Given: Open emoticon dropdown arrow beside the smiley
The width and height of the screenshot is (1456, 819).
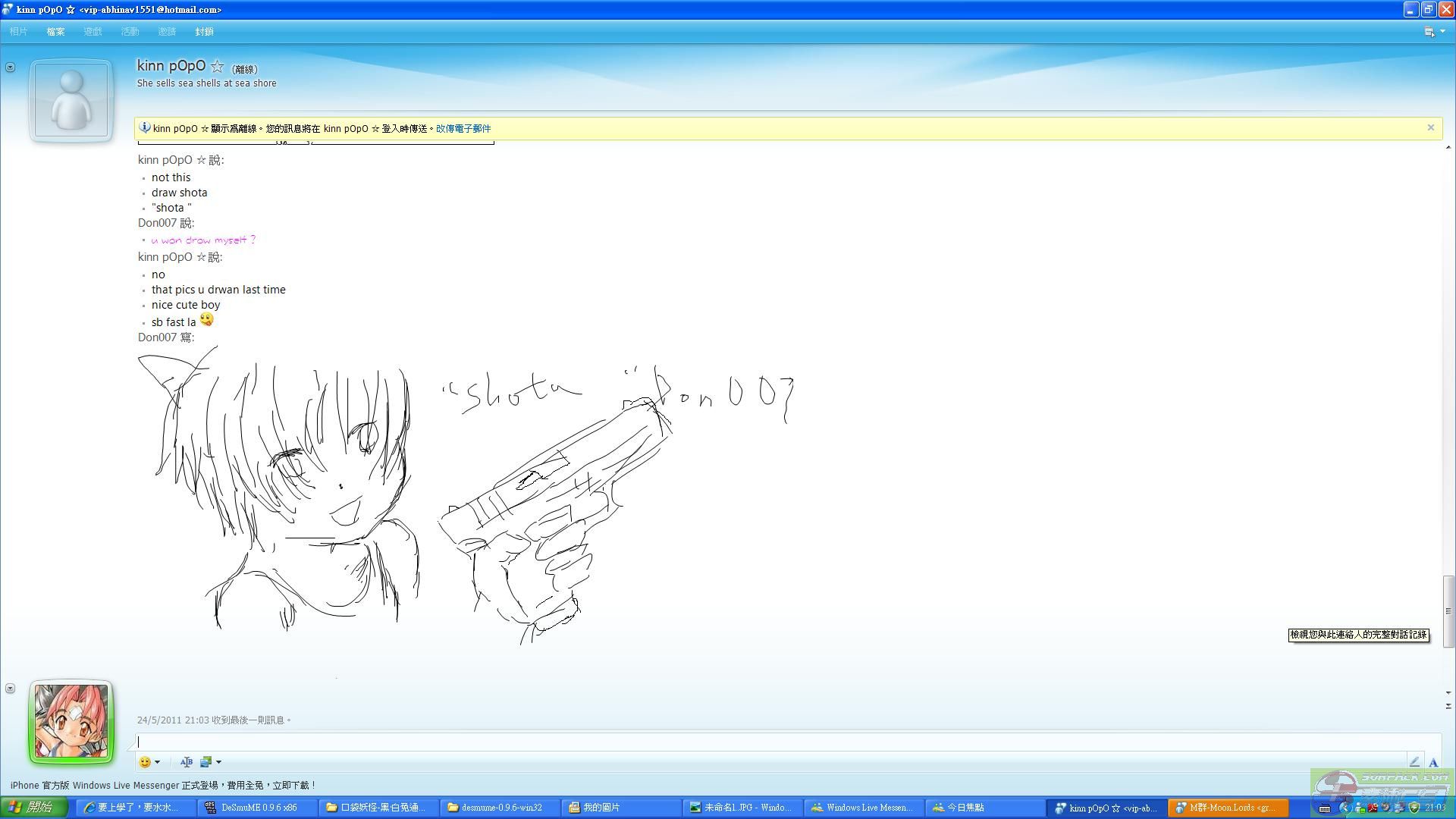Looking at the screenshot, I should tap(158, 762).
